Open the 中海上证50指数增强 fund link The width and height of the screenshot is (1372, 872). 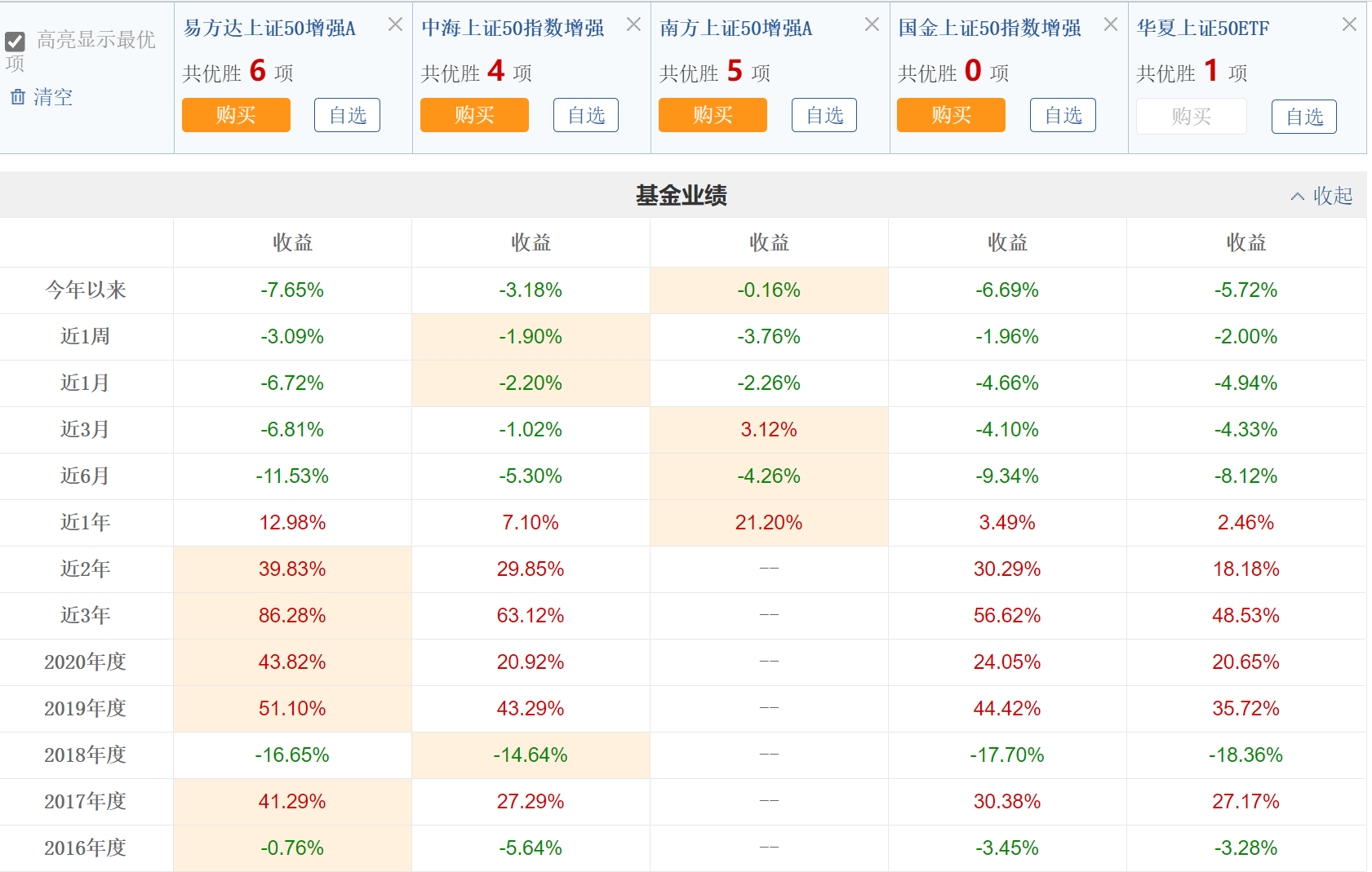513,29
